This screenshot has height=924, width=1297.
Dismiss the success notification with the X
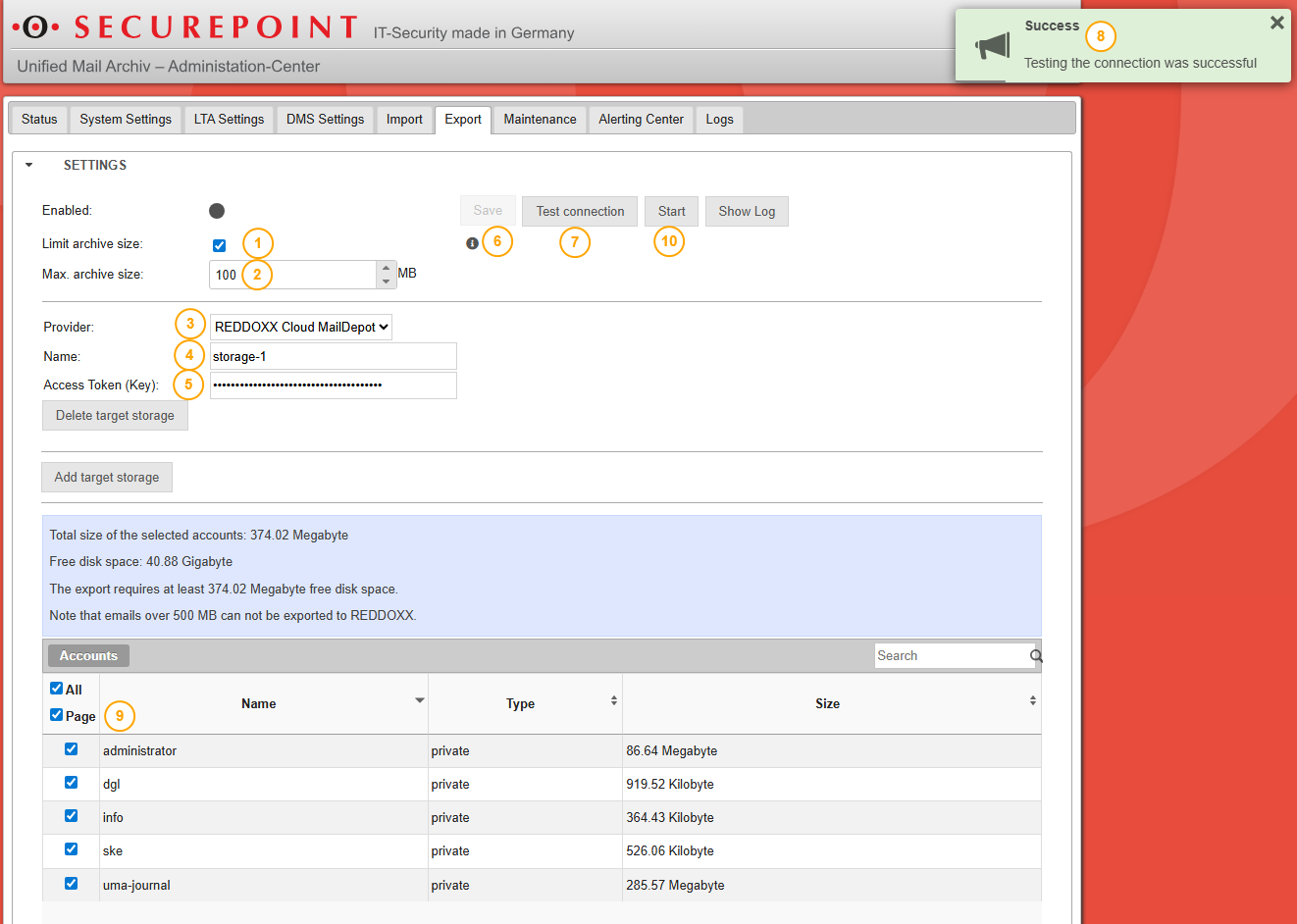pyautogui.click(x=1275, y=22)
